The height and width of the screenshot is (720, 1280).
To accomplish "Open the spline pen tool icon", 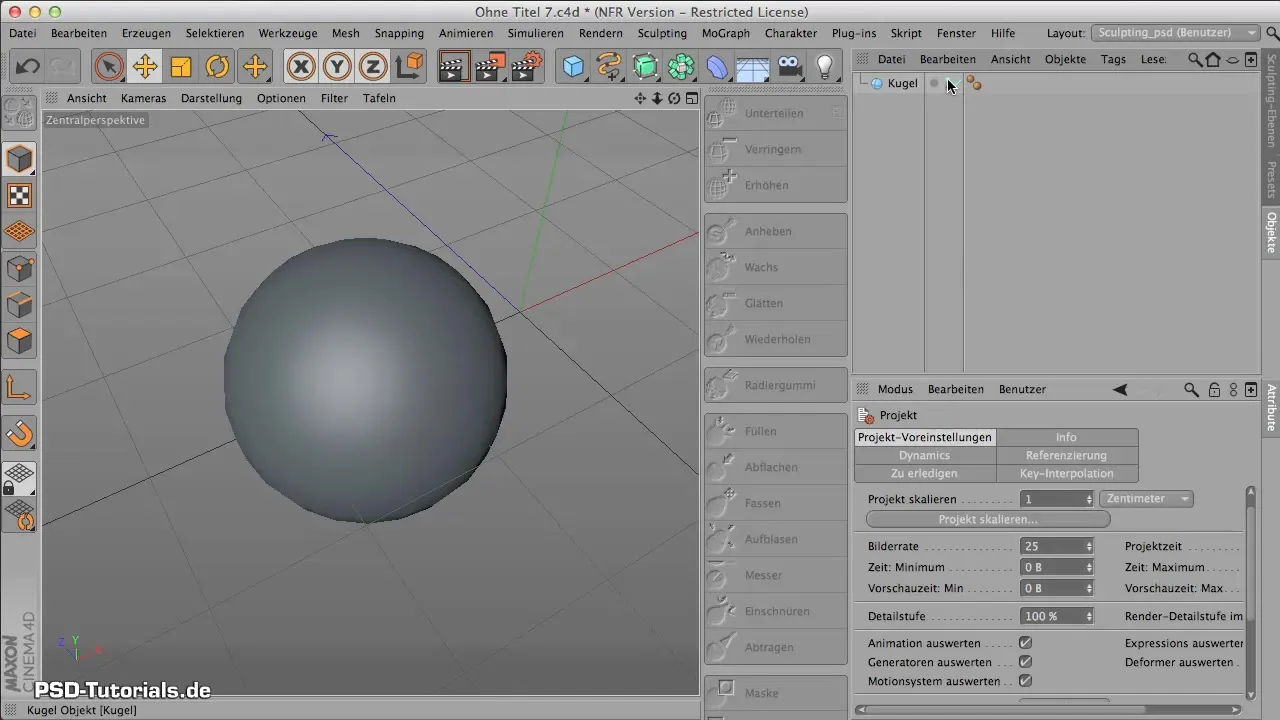I will 609,67.
